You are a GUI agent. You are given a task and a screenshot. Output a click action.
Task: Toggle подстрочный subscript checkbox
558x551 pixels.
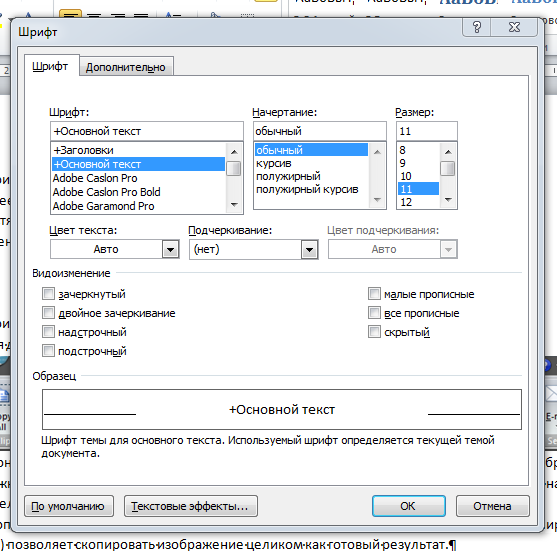click(x=48, y=351)
